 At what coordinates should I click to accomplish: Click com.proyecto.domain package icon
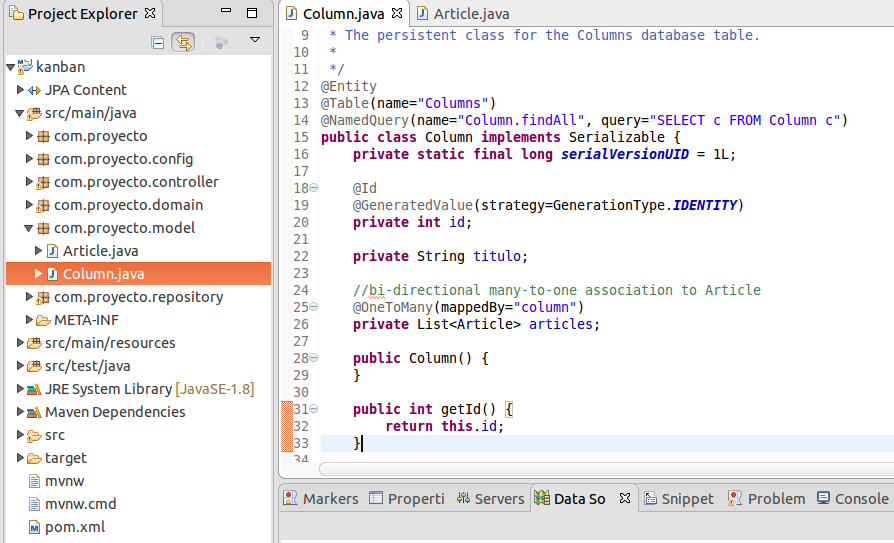pyautogui.click(x=43, y=205)
